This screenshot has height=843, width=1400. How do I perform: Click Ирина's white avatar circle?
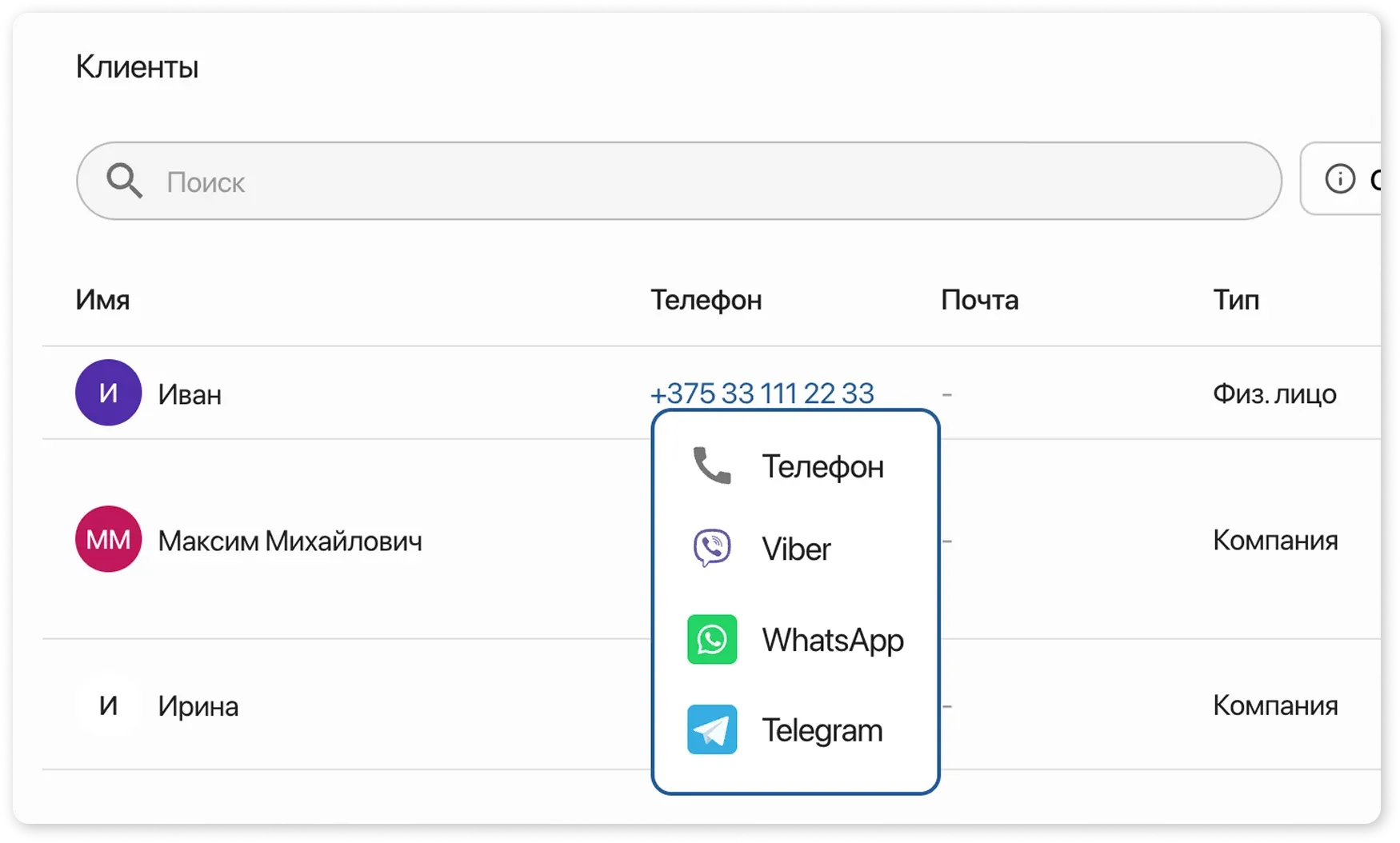click(x=109, y=705)
